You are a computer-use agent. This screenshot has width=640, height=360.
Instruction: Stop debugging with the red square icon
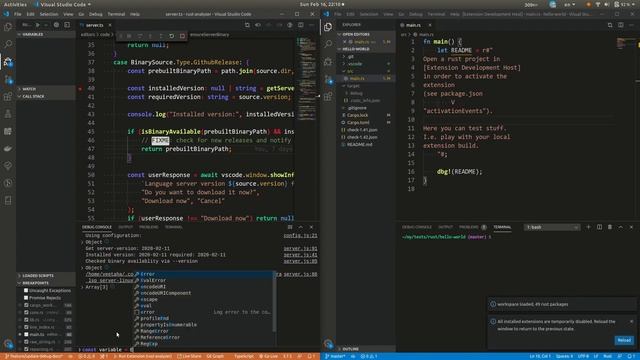coord(182,36)
